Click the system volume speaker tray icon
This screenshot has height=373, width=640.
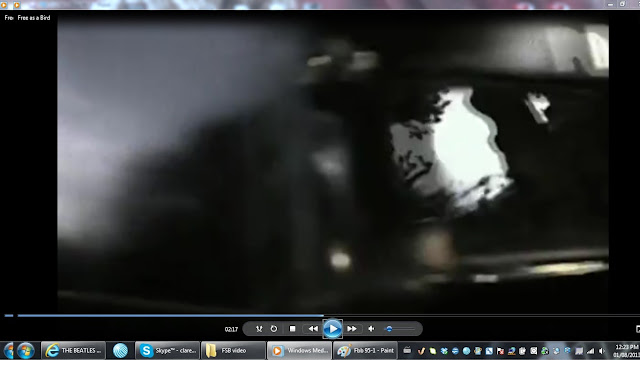tap(602, 351)
